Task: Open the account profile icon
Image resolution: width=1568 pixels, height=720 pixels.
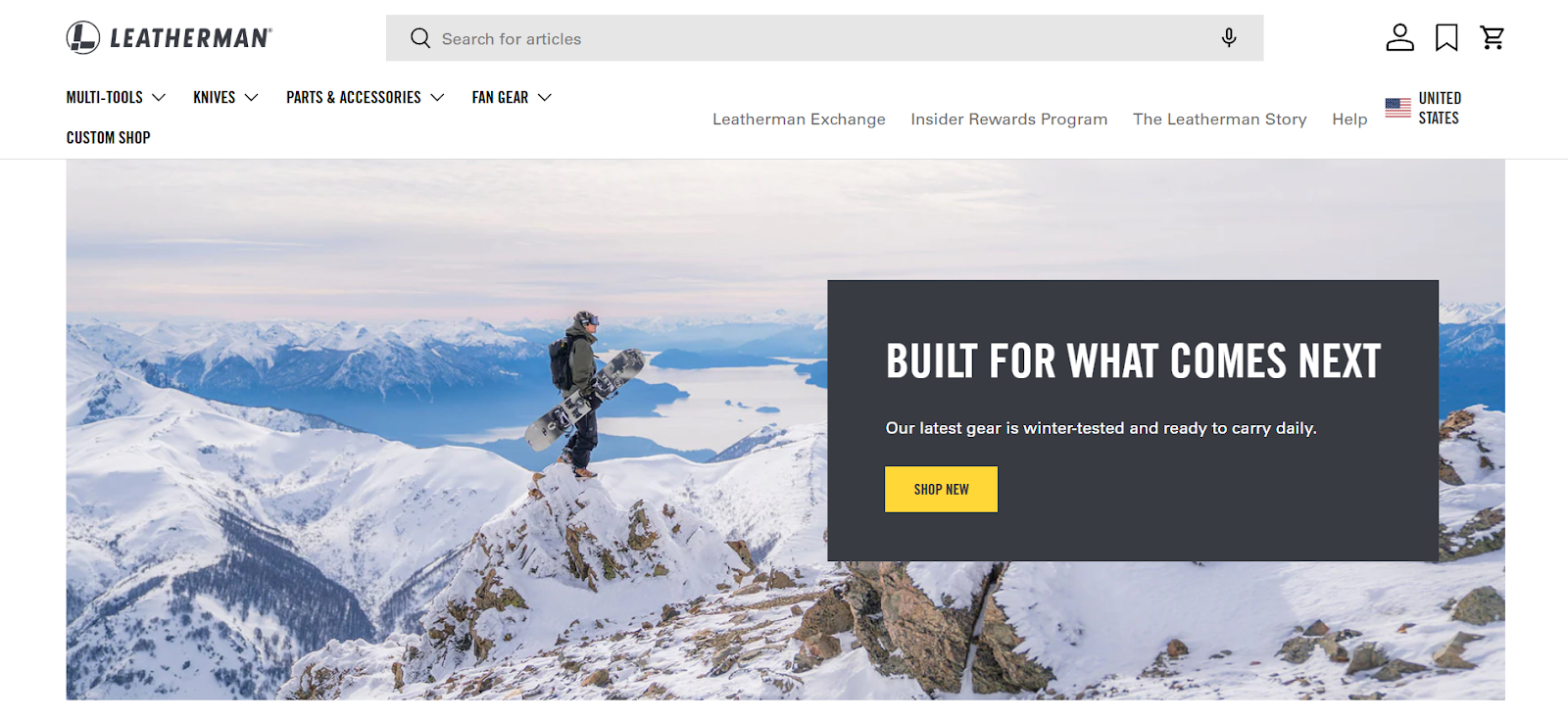Action: click(x=1399, y=37)
